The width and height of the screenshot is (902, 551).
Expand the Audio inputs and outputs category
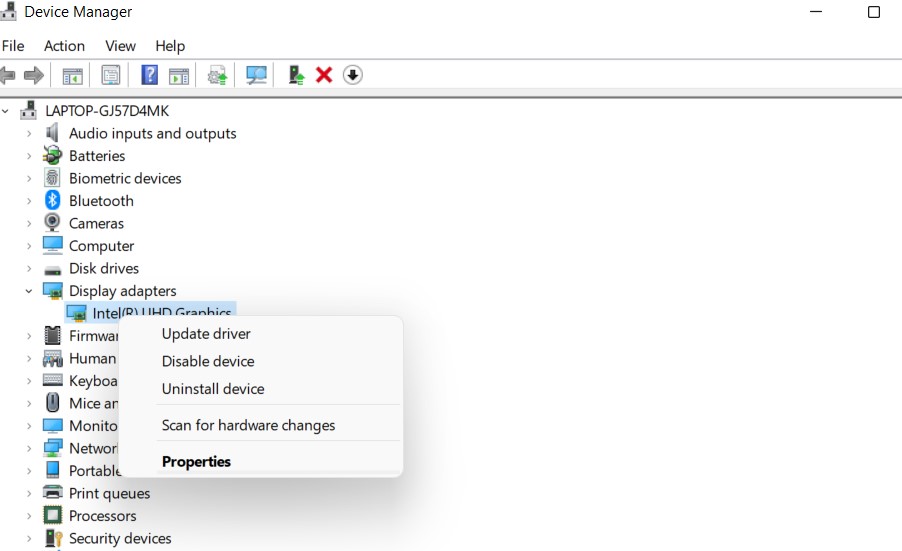[x=29, y=134]
